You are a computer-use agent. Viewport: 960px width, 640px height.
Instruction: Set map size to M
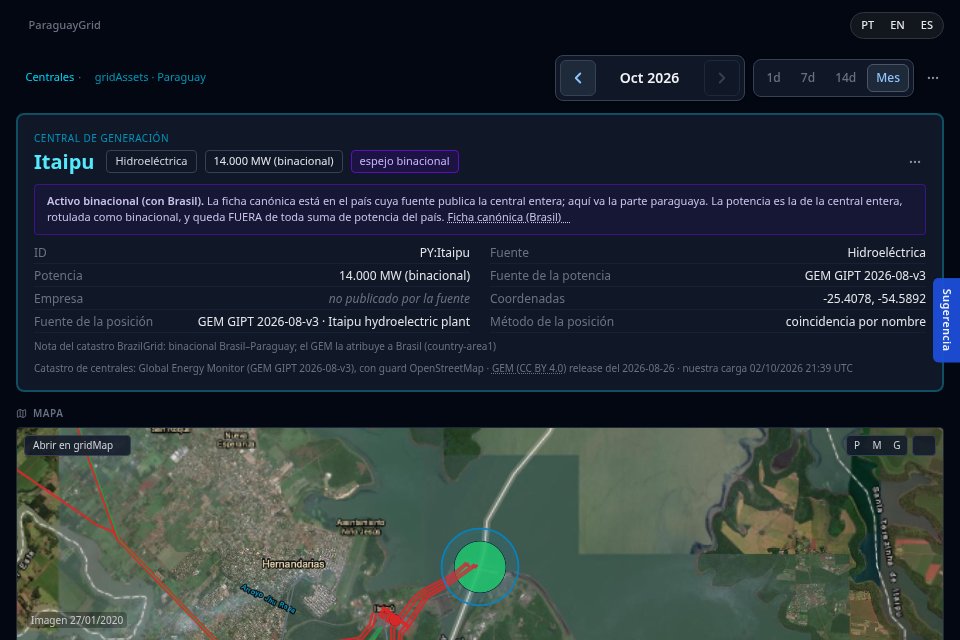pos(877,445)
